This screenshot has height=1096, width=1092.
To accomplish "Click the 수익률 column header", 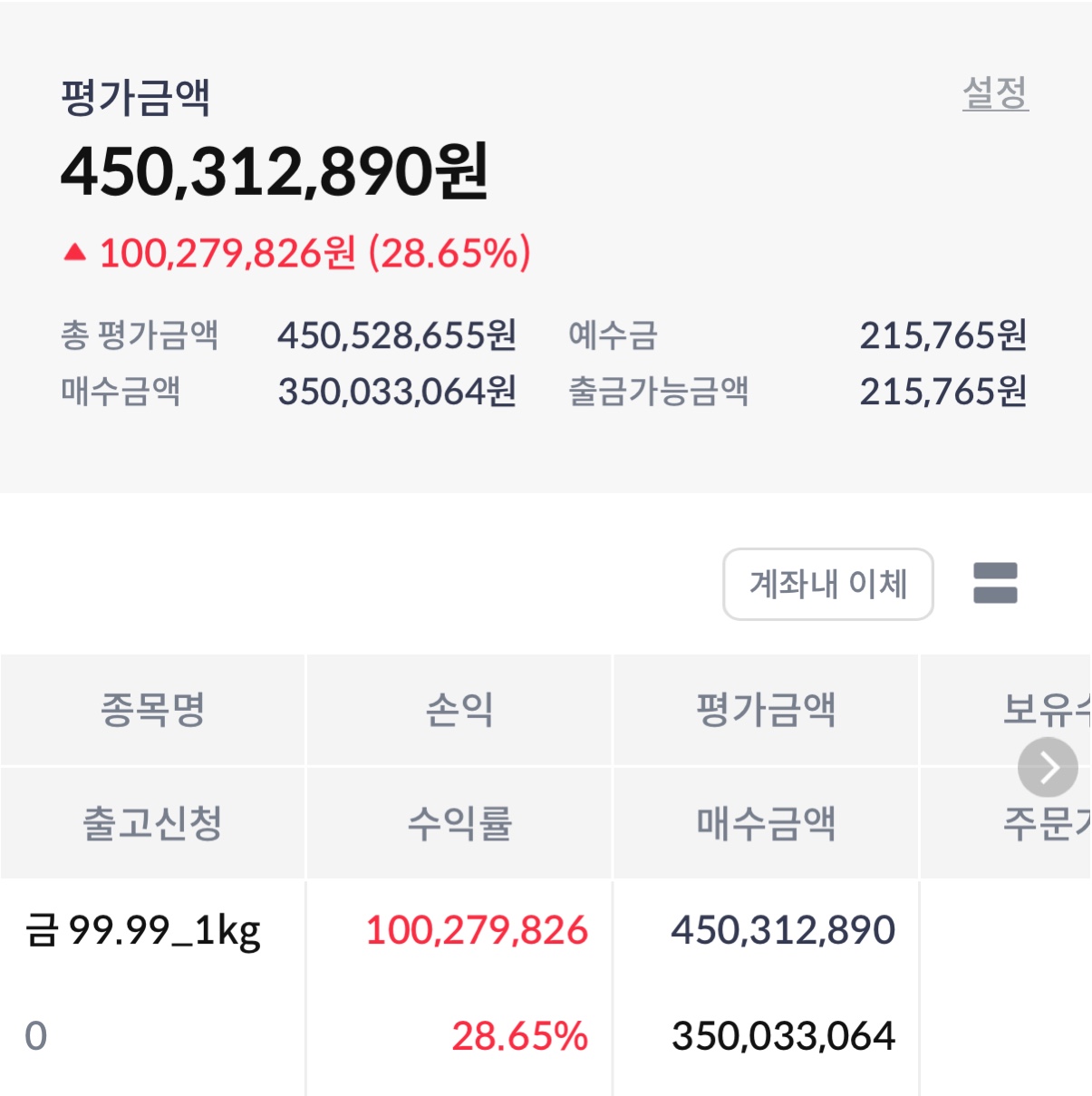I will 459,823.
